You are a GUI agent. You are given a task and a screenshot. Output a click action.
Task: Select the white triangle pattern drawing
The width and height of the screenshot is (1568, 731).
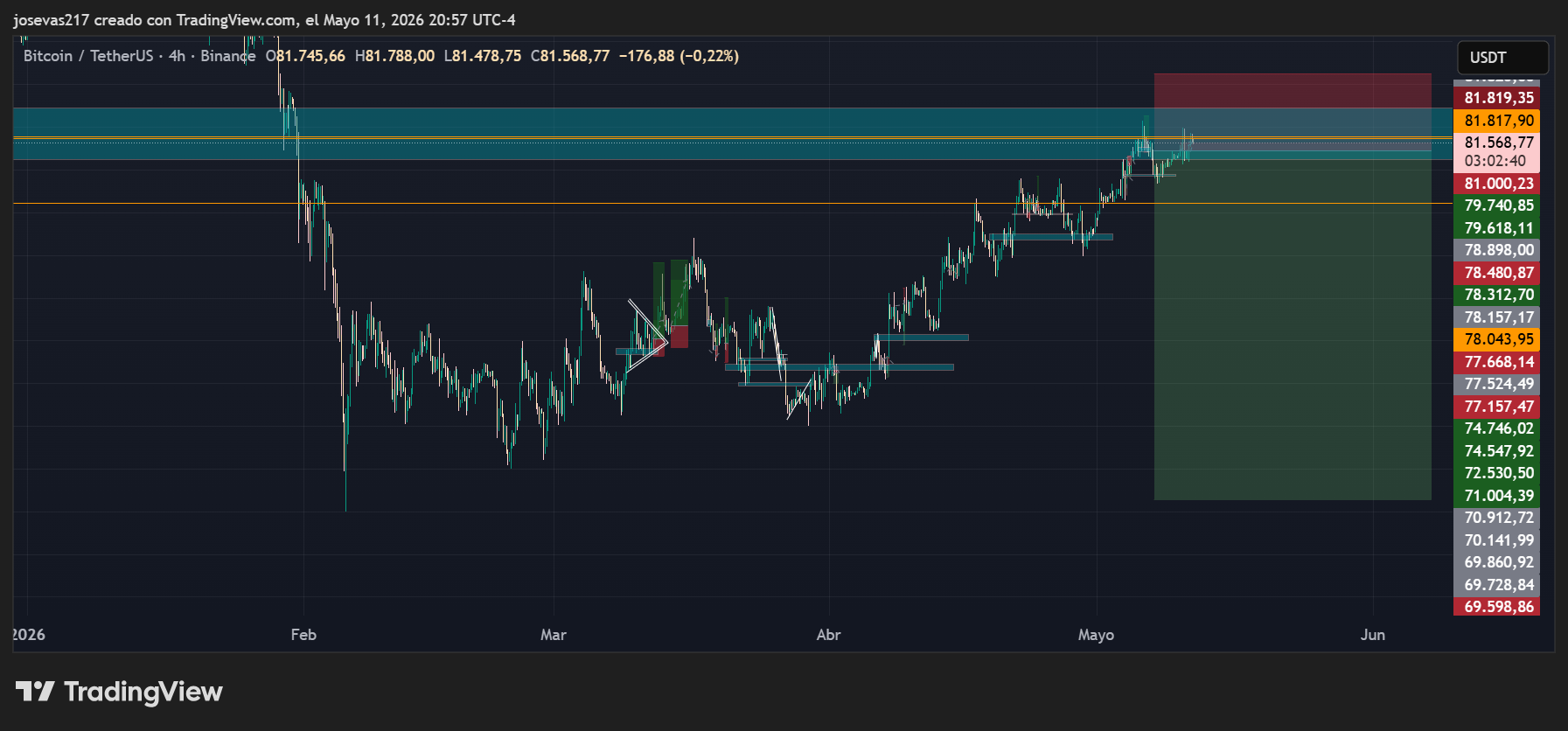(x=647, y=337)
